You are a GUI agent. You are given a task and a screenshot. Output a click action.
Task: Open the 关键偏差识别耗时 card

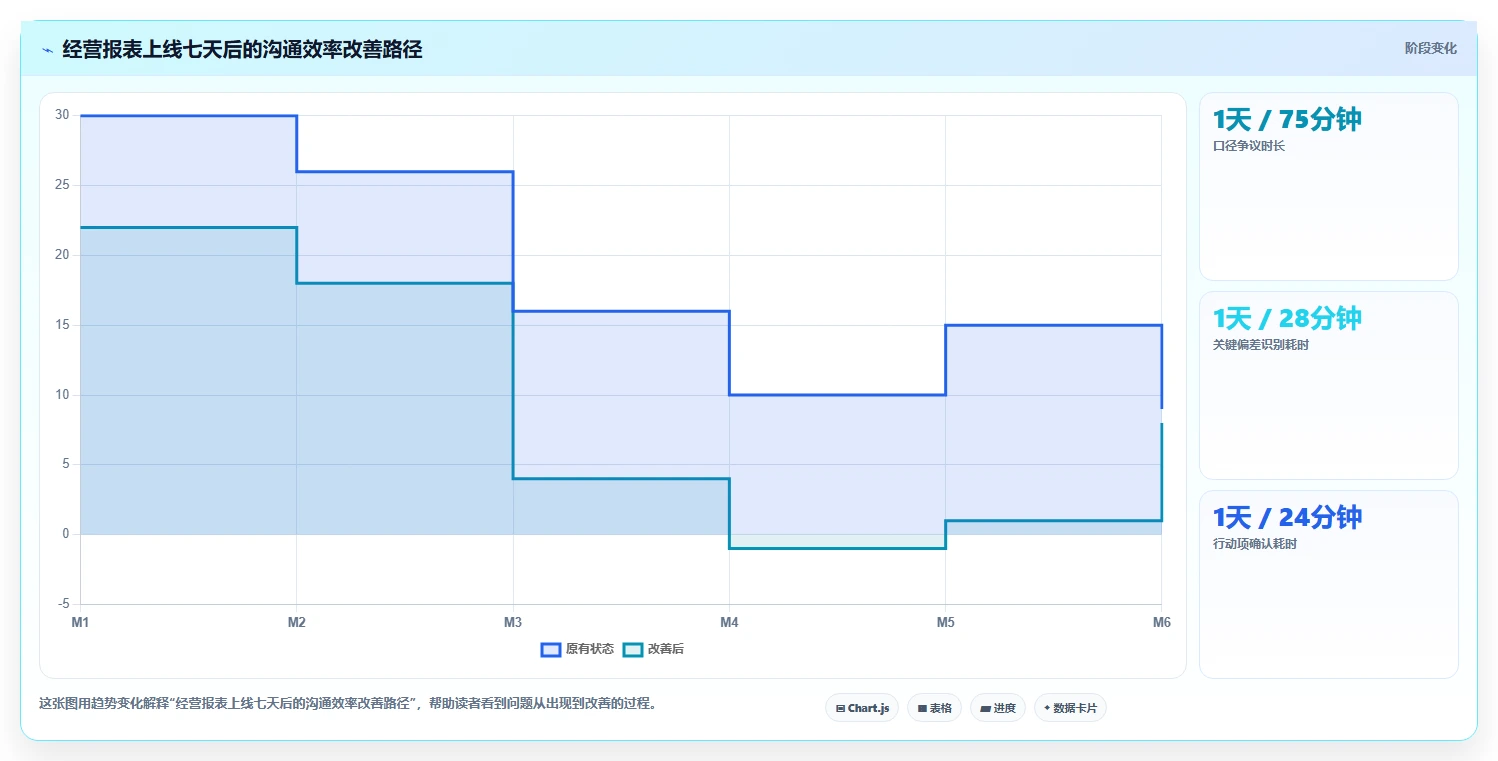coord(1329,385)
